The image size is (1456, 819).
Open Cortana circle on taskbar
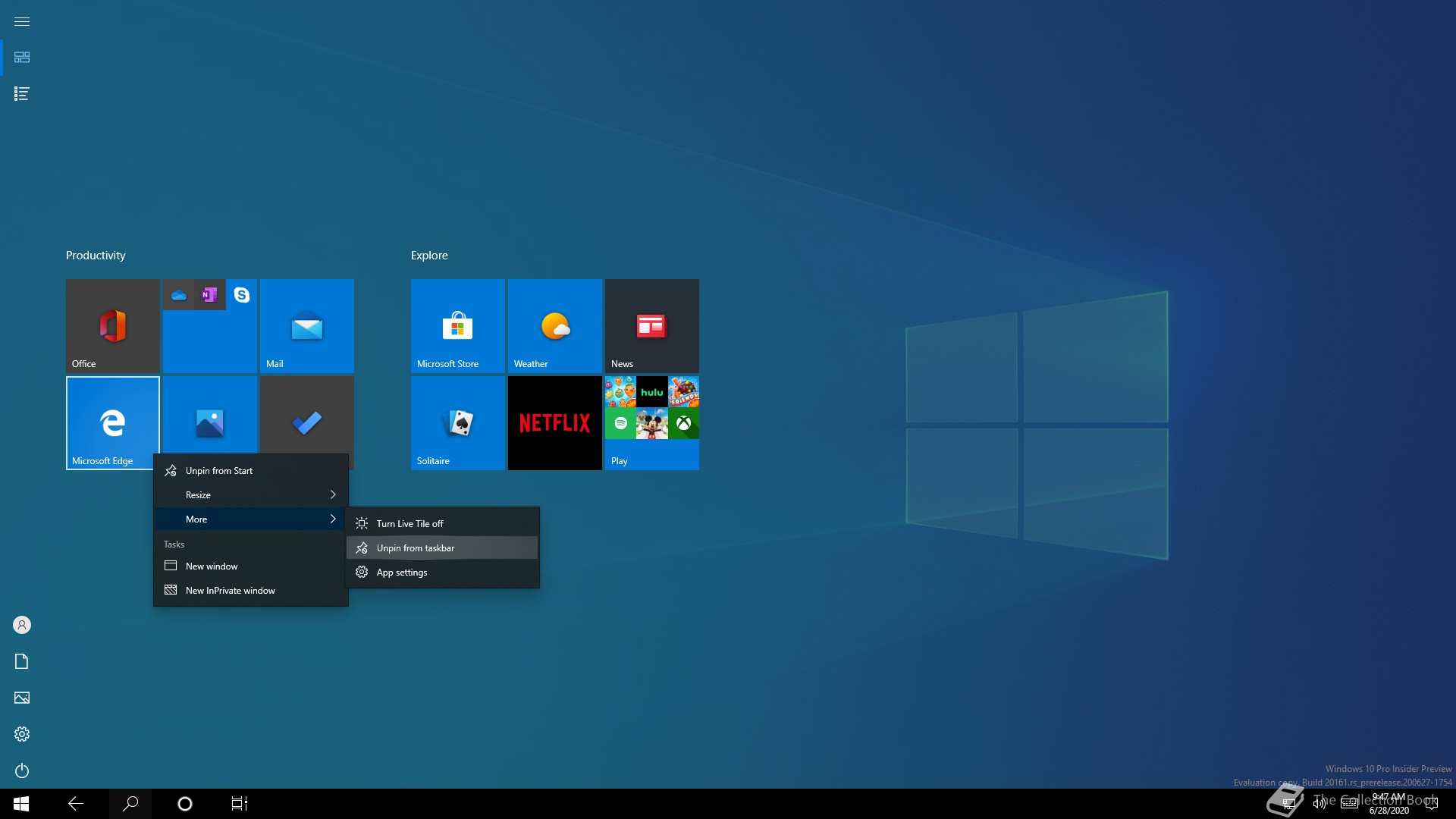pos(185,804)
